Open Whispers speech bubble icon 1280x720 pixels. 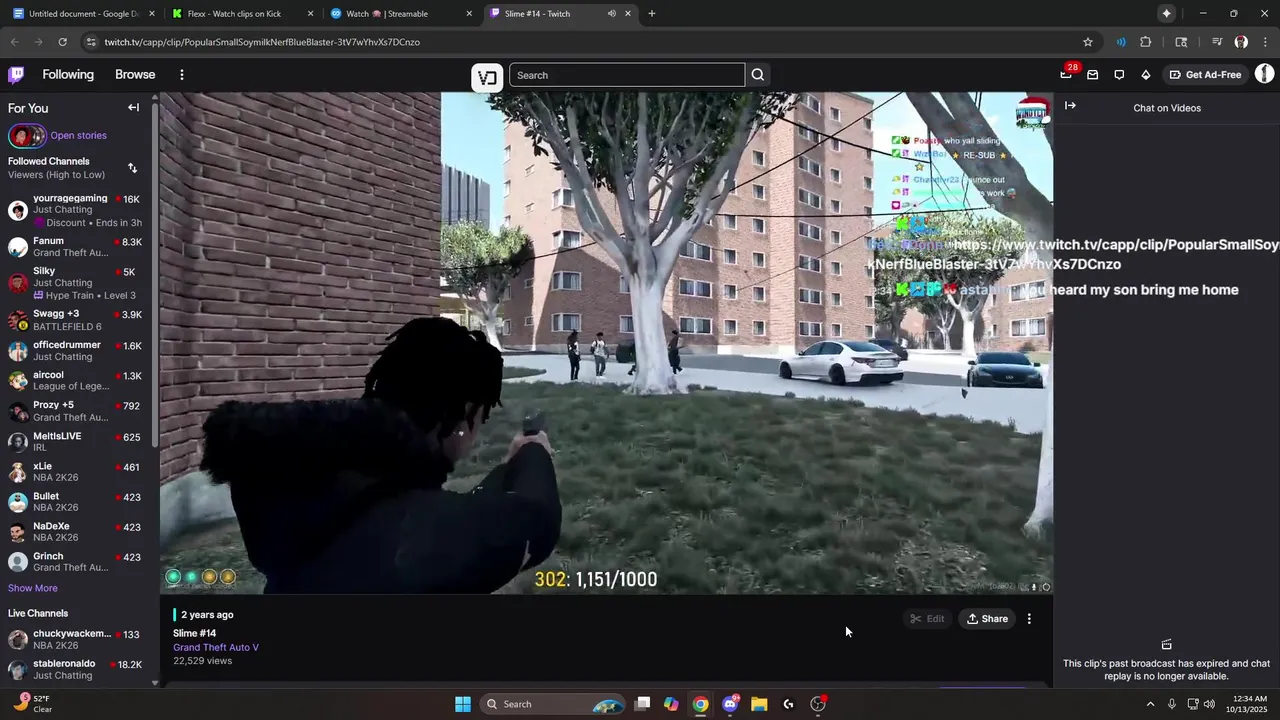coord(1119,75)
